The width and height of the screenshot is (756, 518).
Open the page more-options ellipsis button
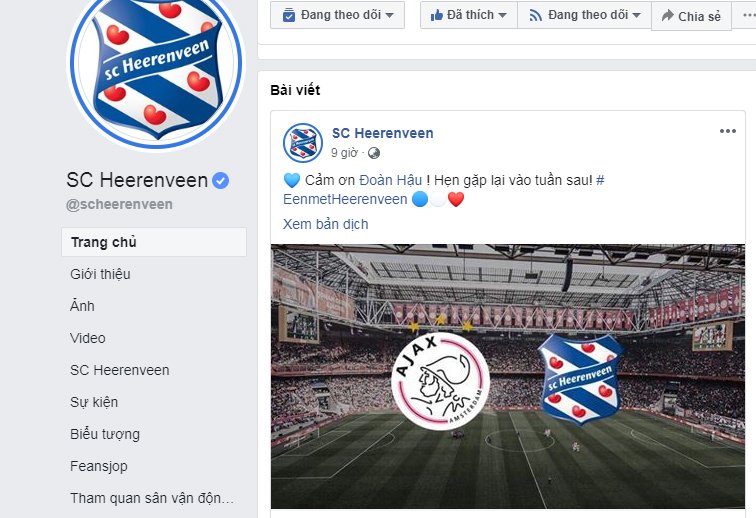pyautogui.click(x=746, y=15)
